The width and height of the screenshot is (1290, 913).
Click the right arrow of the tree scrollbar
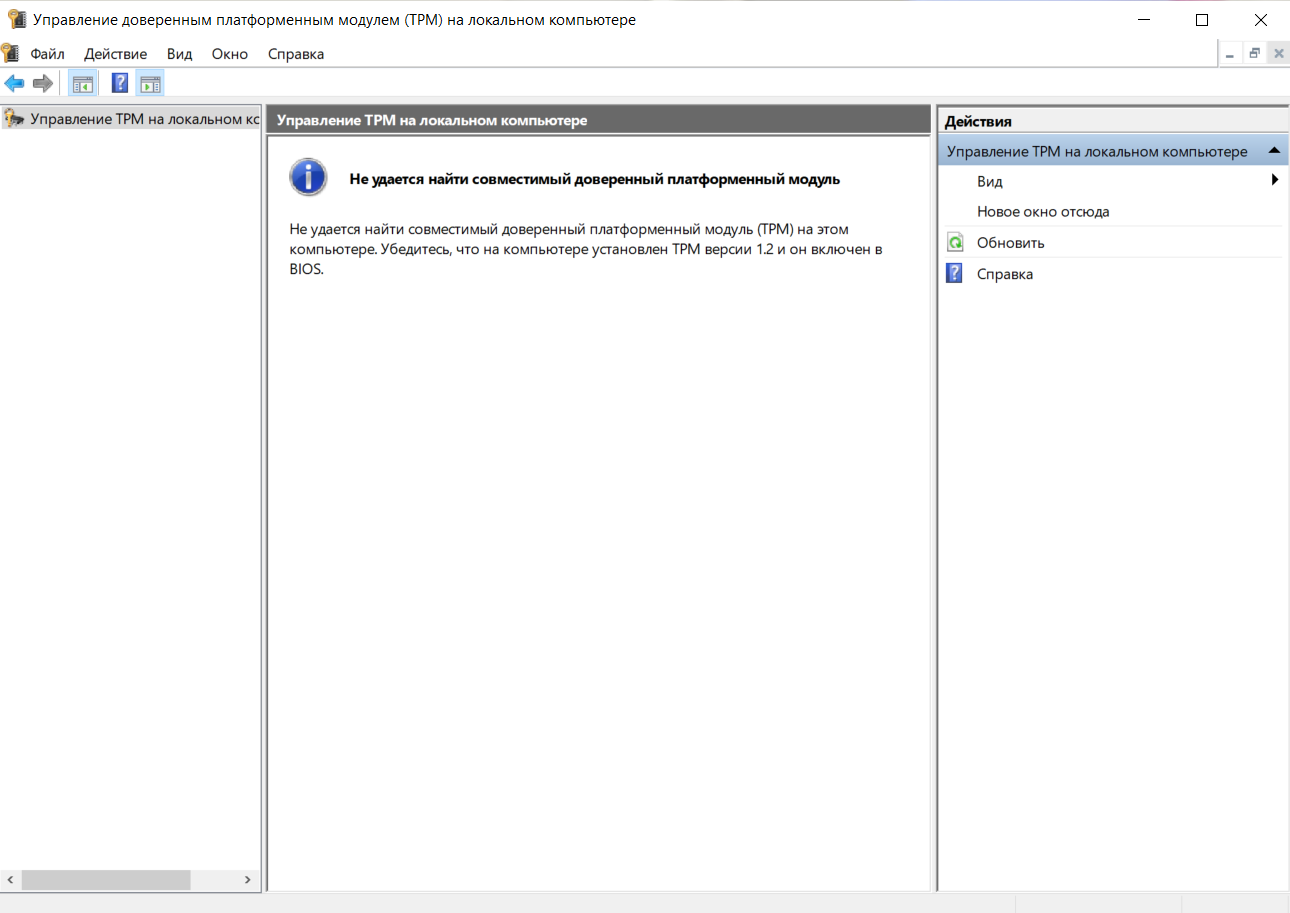(247, 880)
